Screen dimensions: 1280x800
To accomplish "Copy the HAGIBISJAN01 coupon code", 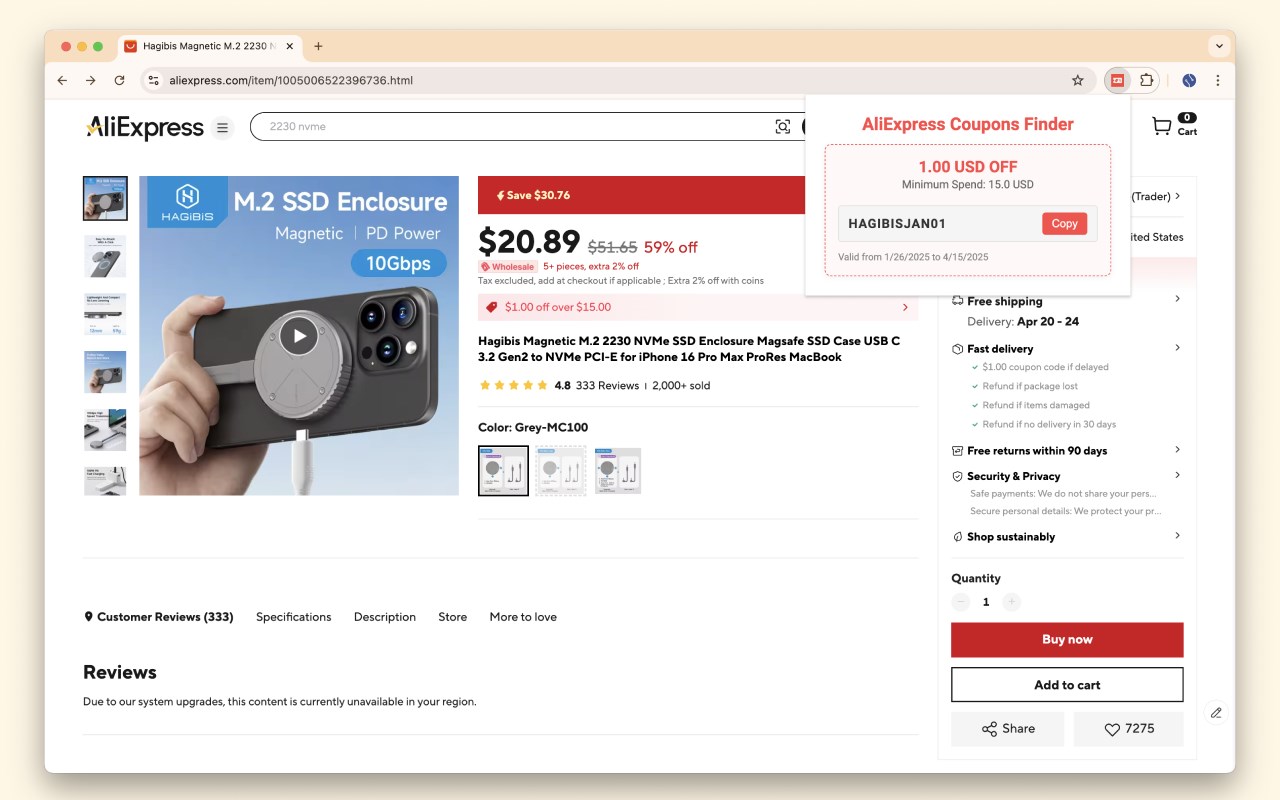I will pos(1064,224).
